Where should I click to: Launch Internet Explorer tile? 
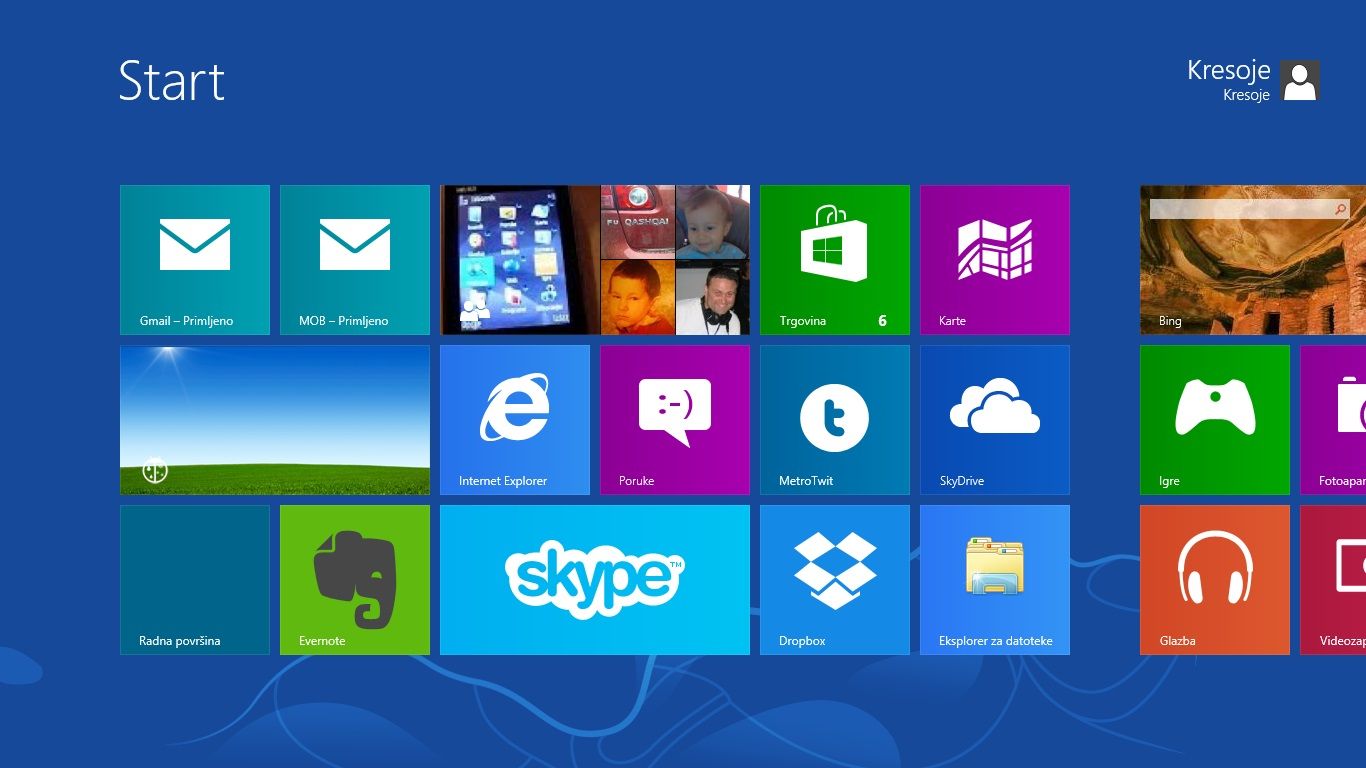(515, 420)
